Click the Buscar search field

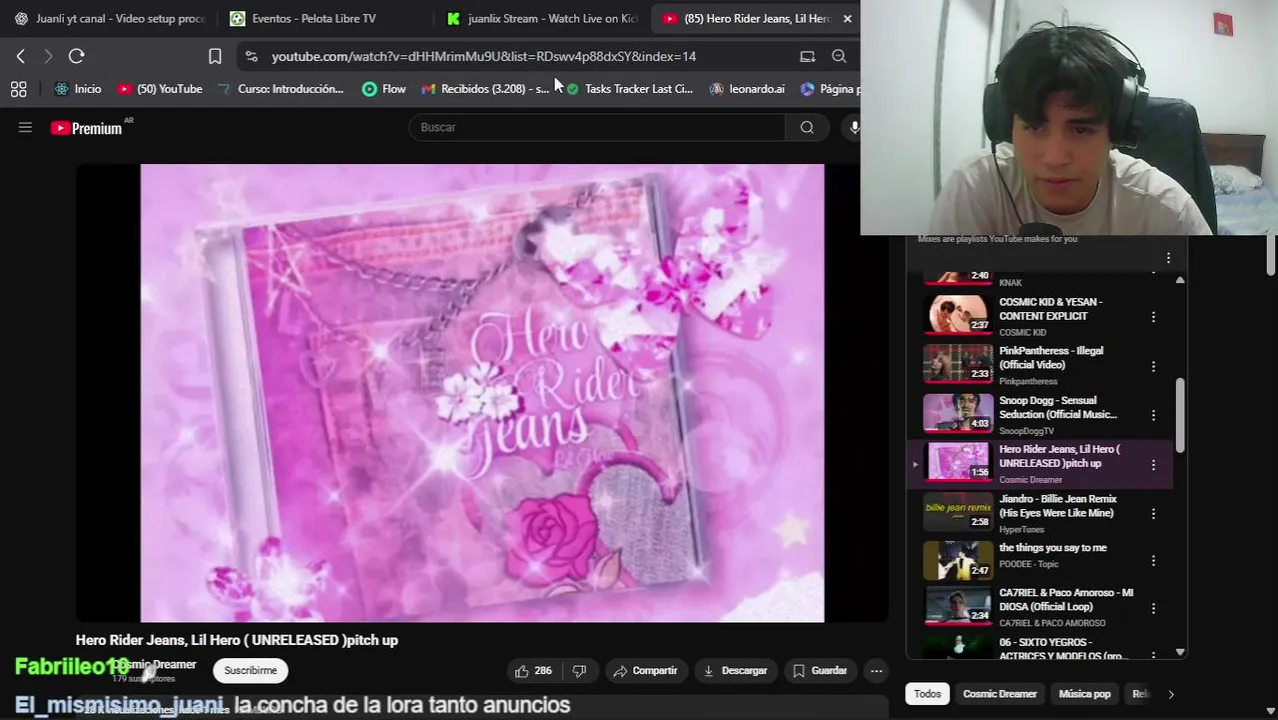[x=597, y=127]
